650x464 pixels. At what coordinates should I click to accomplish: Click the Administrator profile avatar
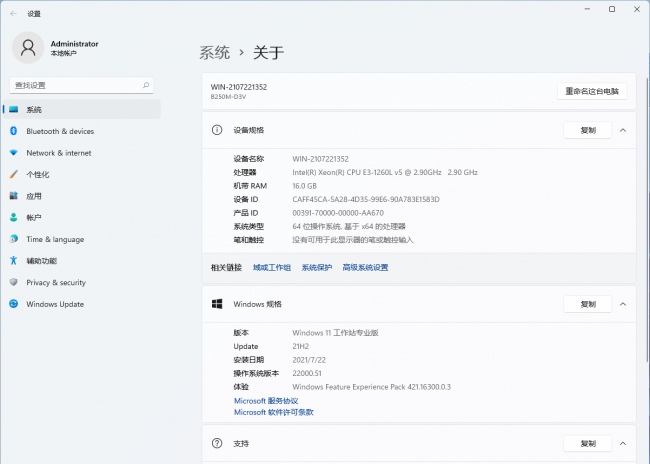tap(28, 48)
